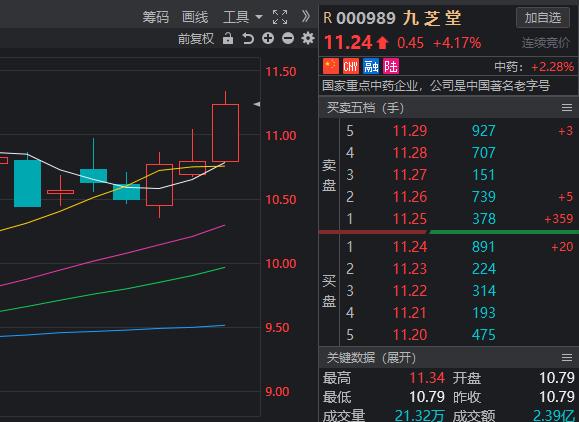579x422 pixels.
Task: Select sell level 1 price 11.25
Action: click(410, 219)
